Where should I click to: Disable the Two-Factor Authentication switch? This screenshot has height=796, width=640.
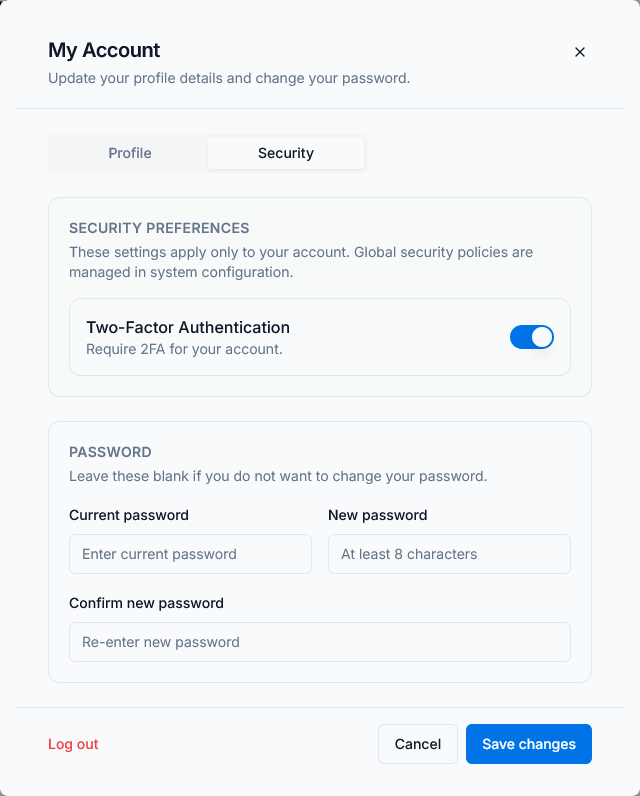(x=531, y=337)
